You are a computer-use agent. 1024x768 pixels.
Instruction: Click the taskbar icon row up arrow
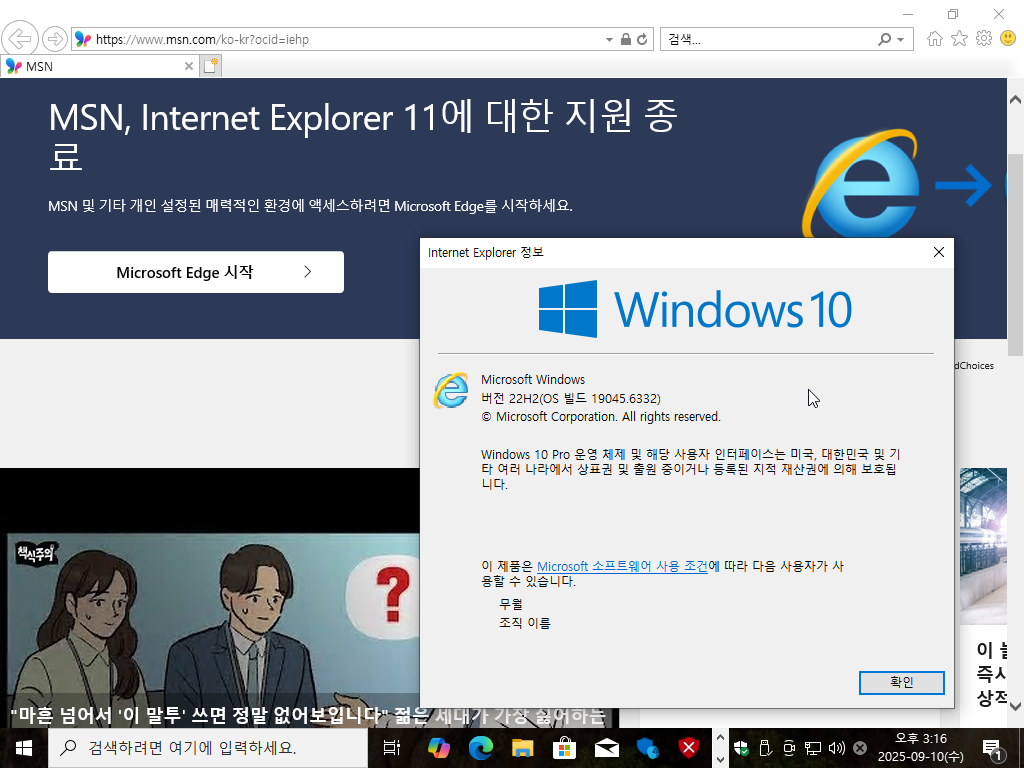[720, 738]
